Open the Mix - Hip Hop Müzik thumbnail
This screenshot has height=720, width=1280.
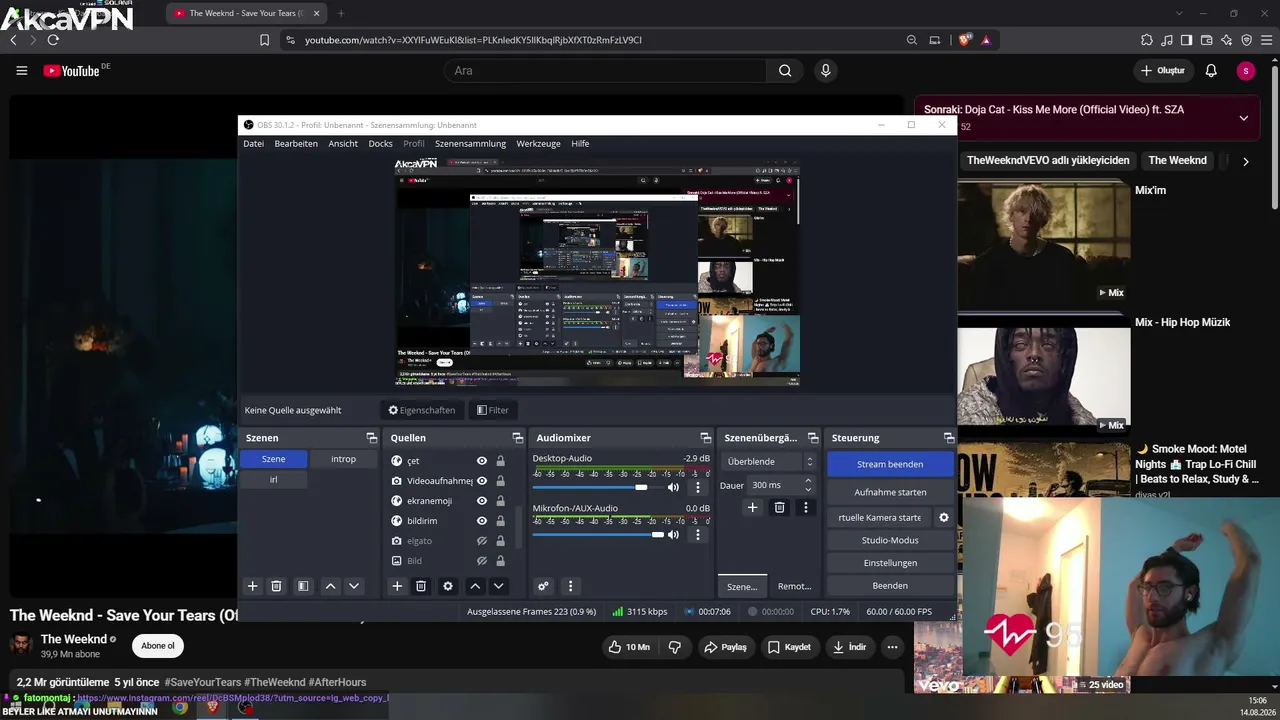1044,376
